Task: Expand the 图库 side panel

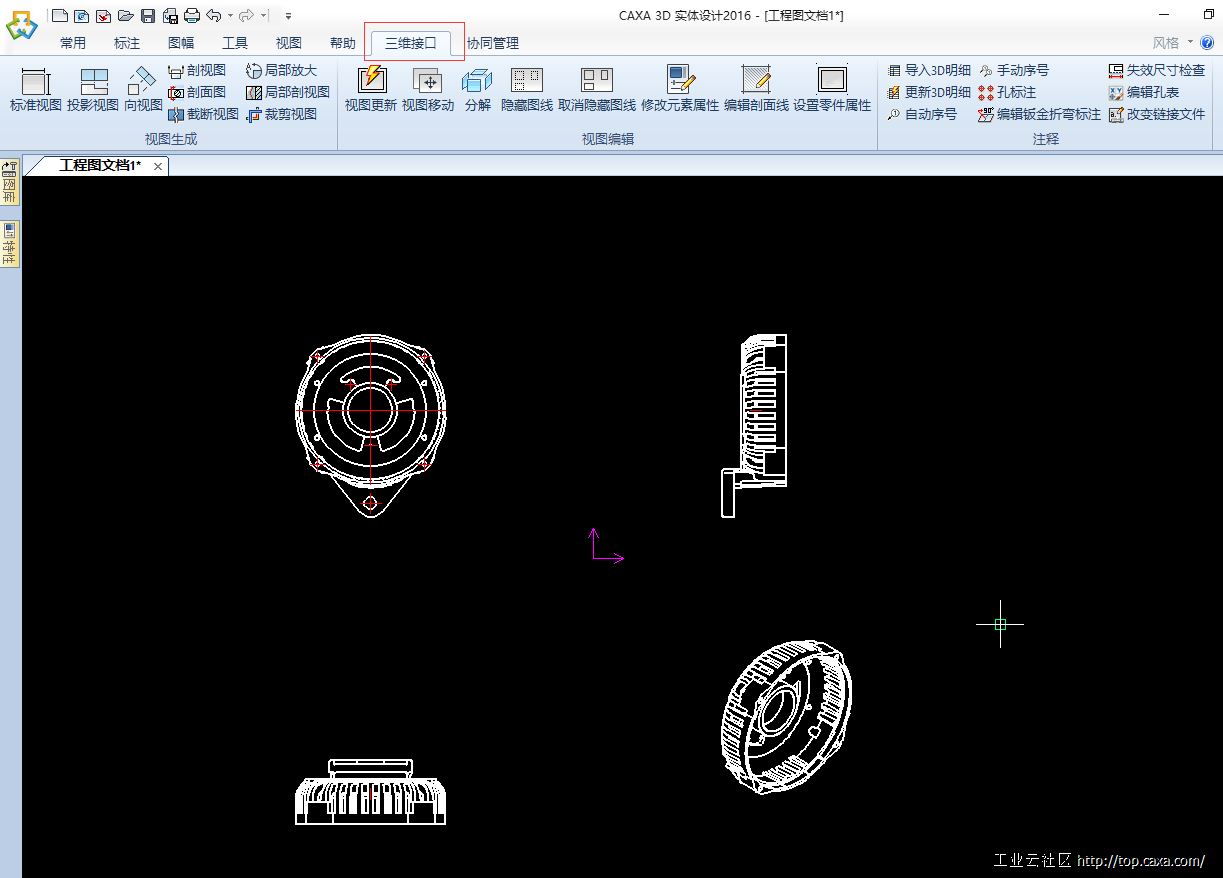Action: (x=10, y=182)
